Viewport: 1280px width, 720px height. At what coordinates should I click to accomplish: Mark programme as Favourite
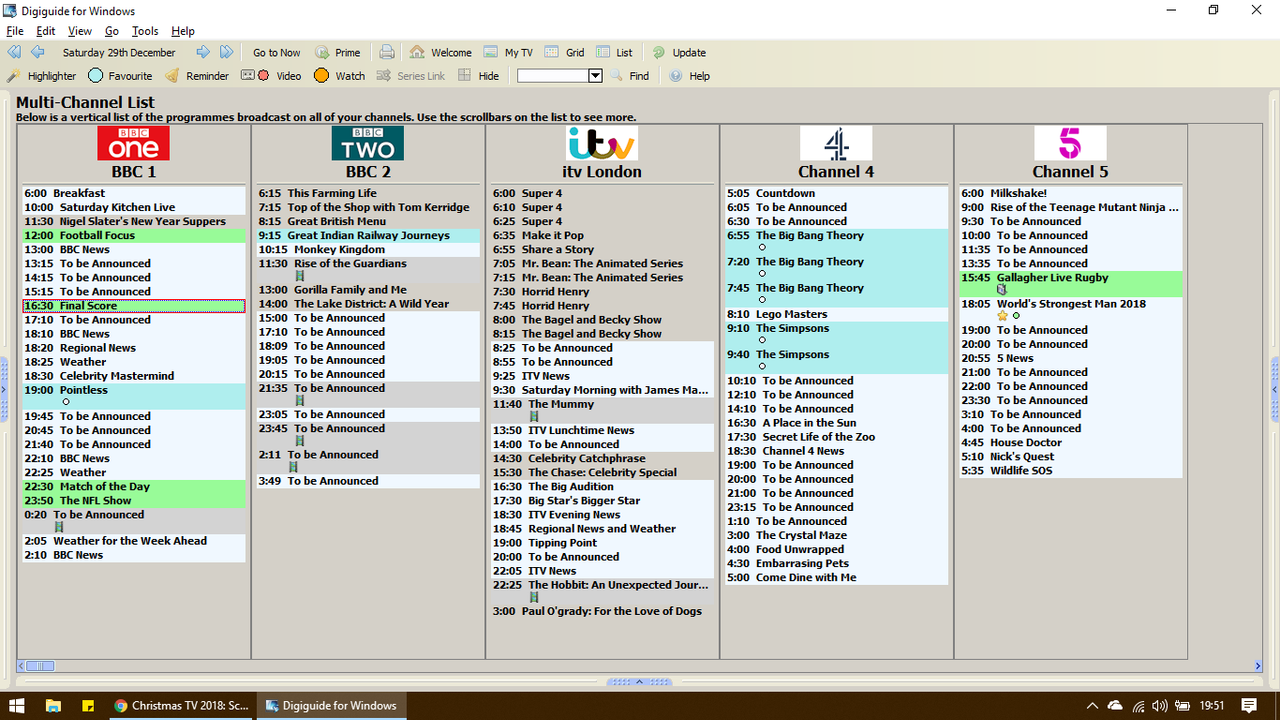click(120, 75)
